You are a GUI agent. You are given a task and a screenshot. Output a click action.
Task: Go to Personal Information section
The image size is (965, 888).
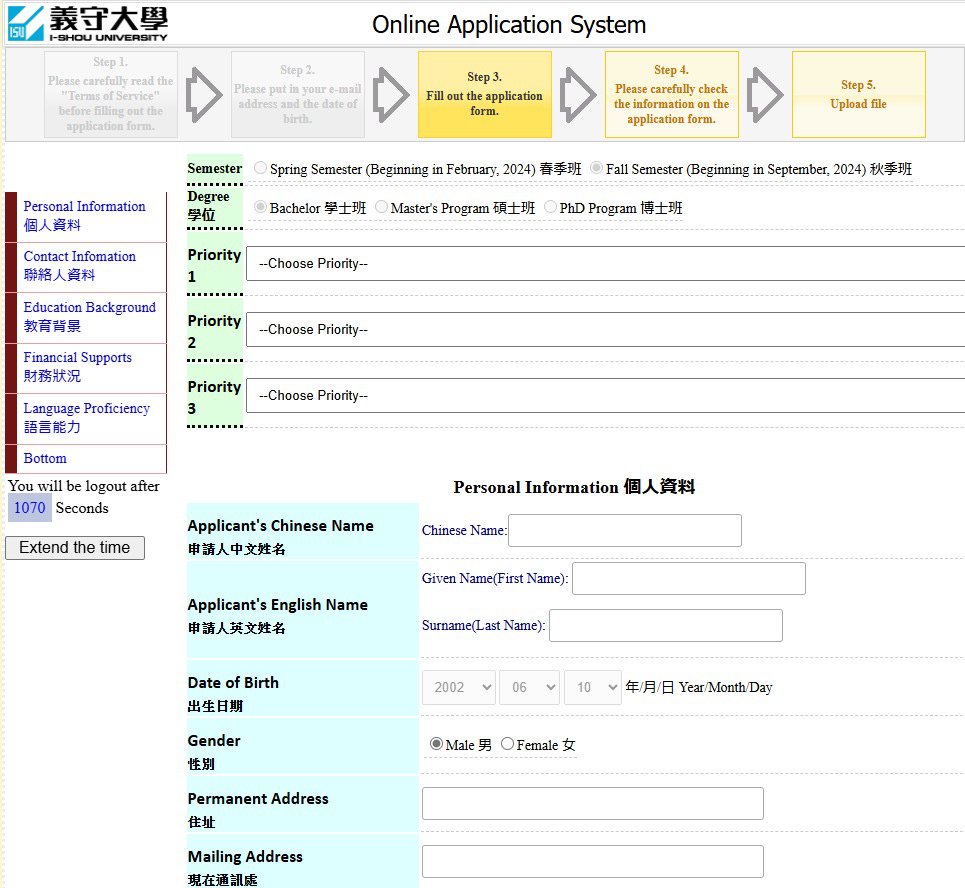84,215
